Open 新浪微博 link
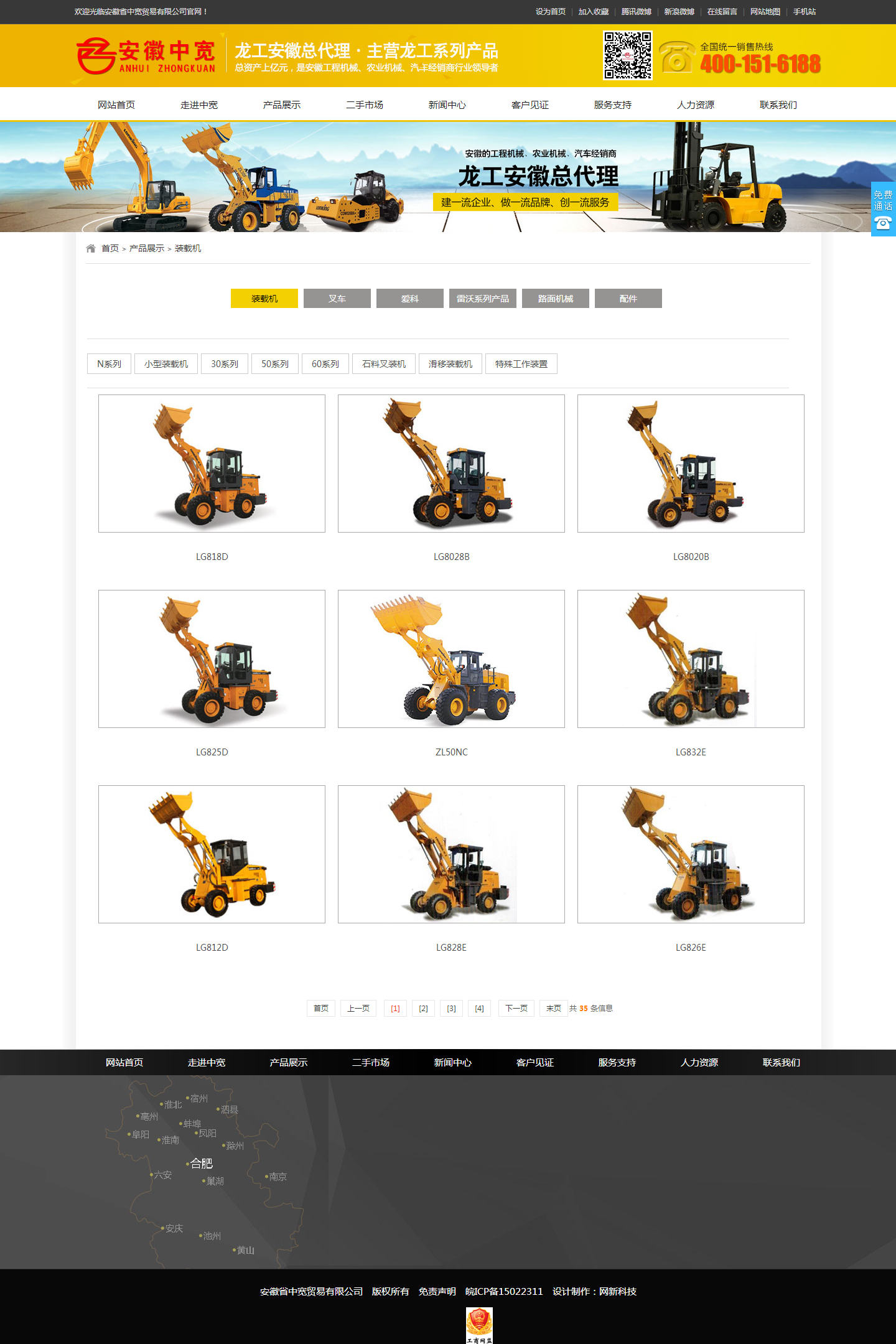This screenshot has height=1344, width=896. tap(679, 12)
